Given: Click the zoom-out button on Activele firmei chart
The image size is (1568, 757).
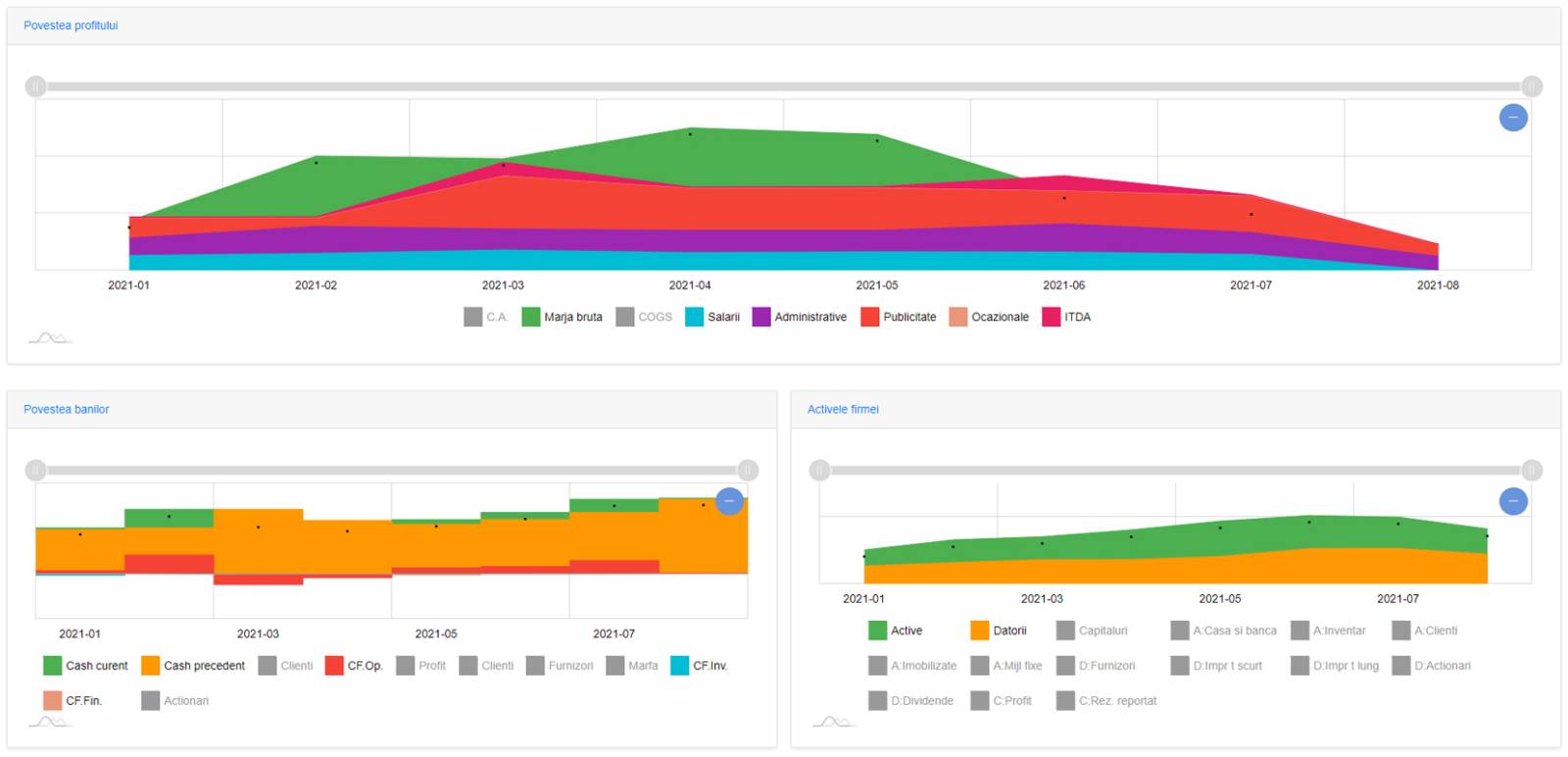Looking at the screenshot, I should click(1512, 502).
